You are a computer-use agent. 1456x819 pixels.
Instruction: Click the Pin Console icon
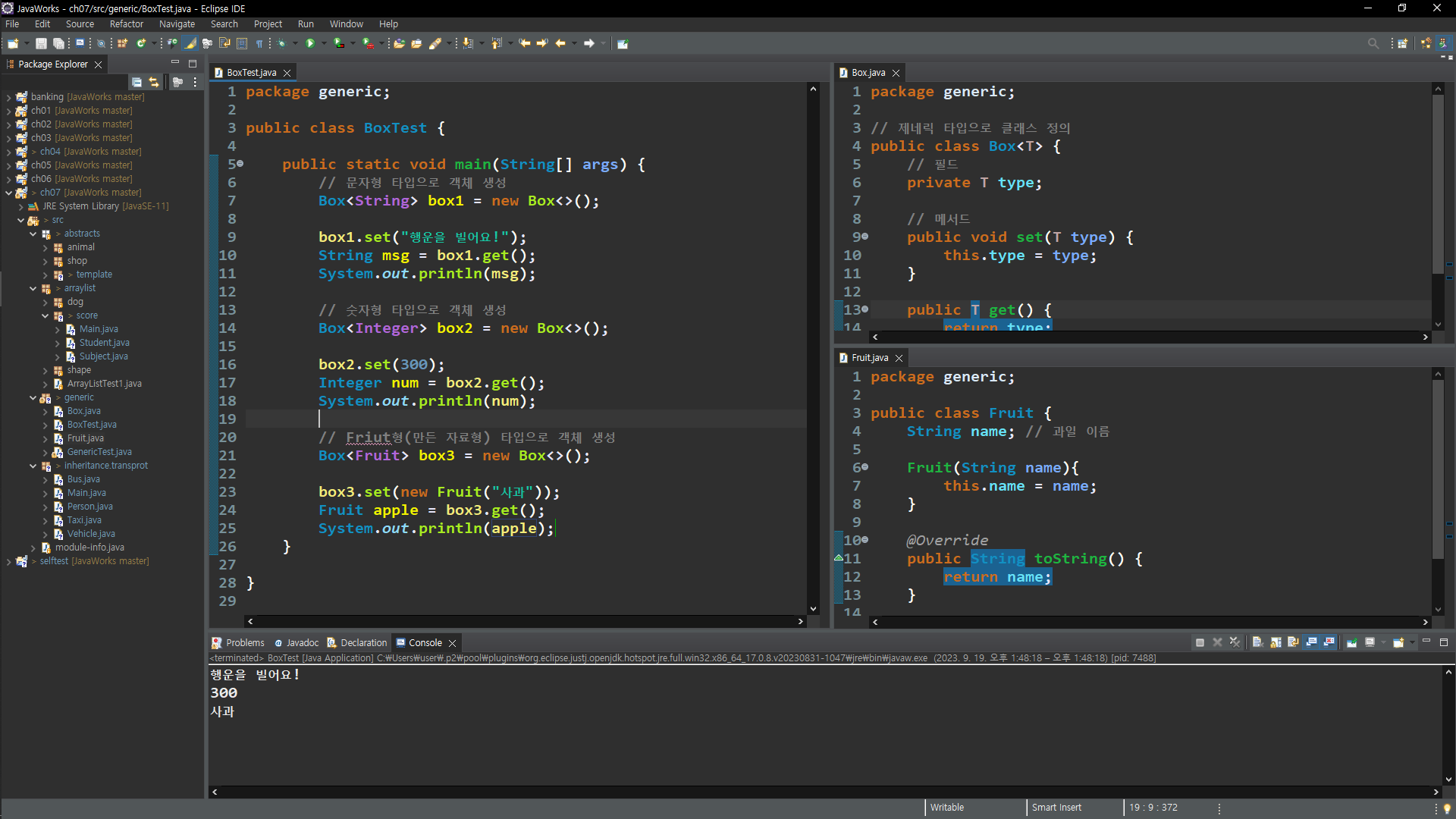coord(1351,642)
